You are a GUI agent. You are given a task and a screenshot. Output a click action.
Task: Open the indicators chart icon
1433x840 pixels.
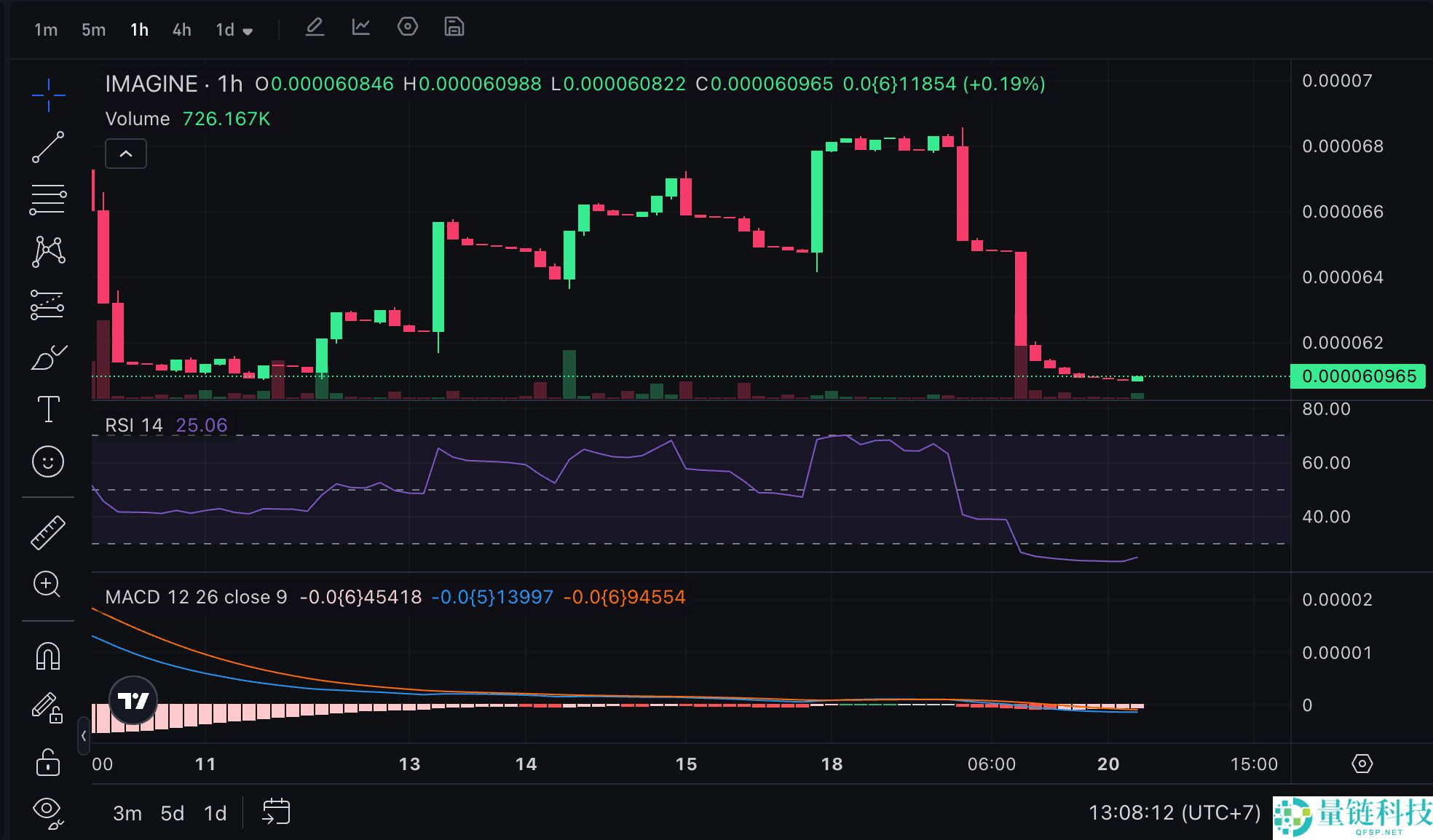(361, 28)
